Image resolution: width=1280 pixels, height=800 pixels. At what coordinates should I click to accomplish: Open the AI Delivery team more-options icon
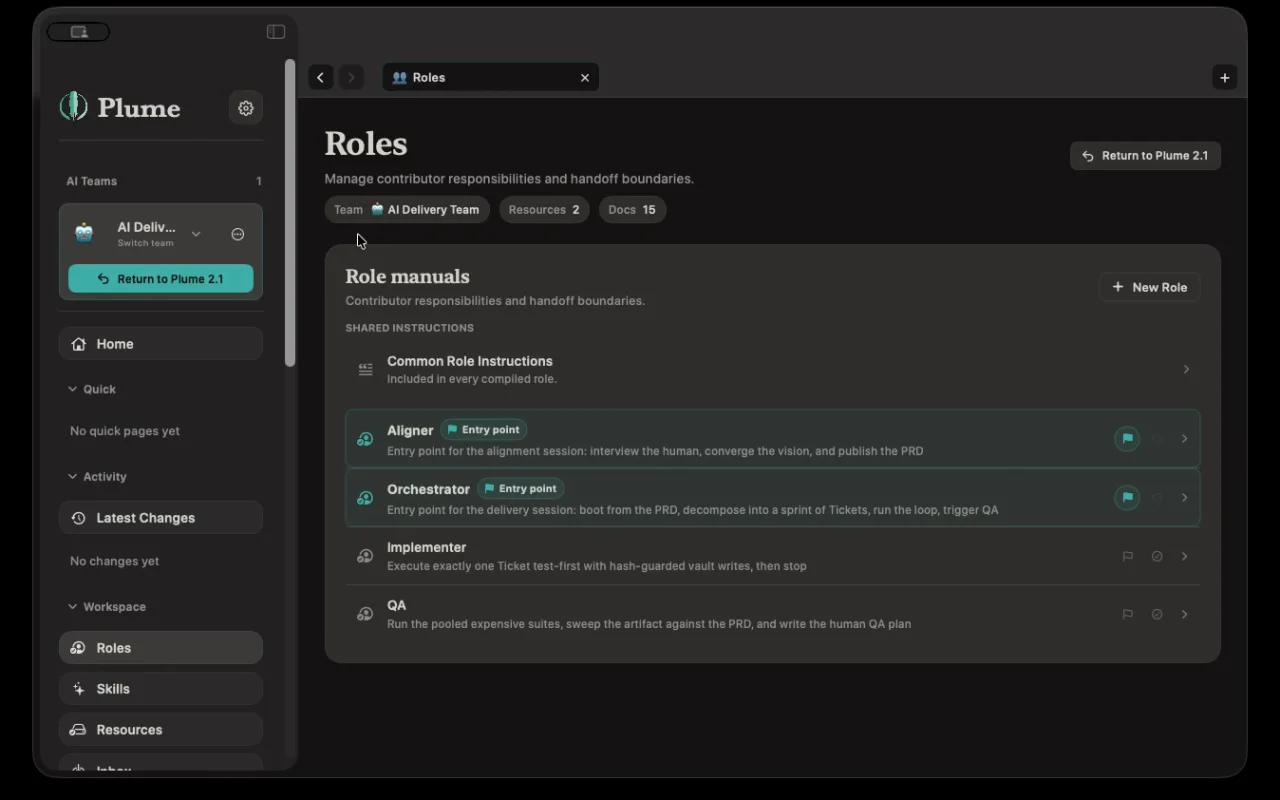click(238, 234)
